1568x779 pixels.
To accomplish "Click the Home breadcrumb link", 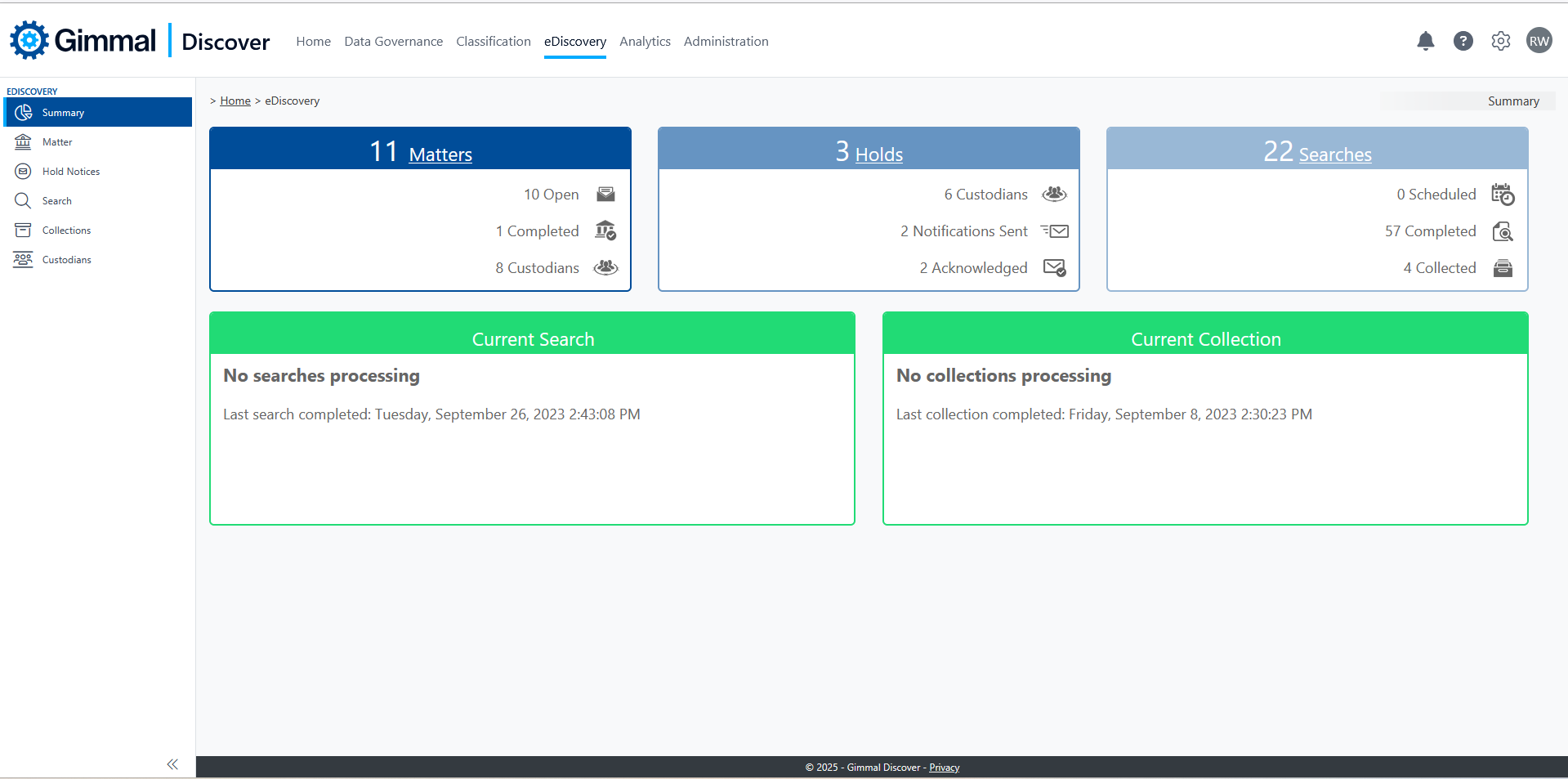I will (235, 101).
